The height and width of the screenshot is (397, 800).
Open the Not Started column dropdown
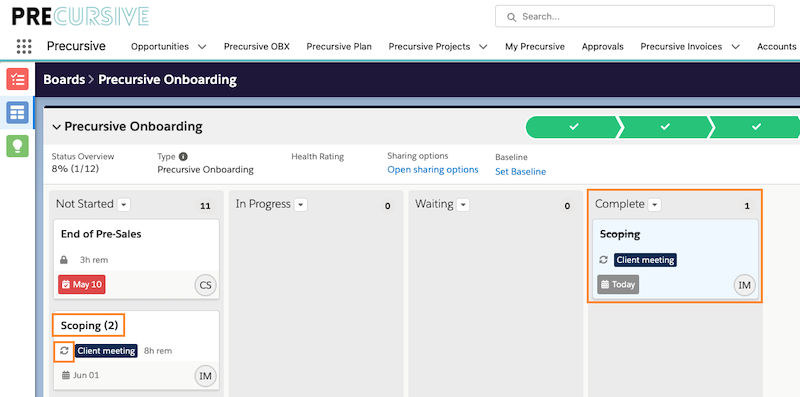[124, 205]
